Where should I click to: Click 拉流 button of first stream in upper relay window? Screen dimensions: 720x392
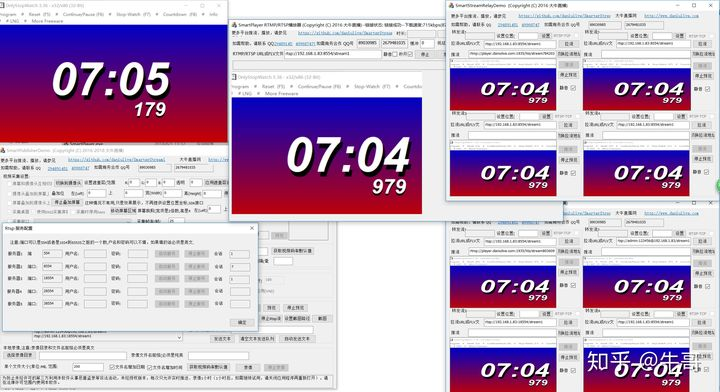point(568,44)
